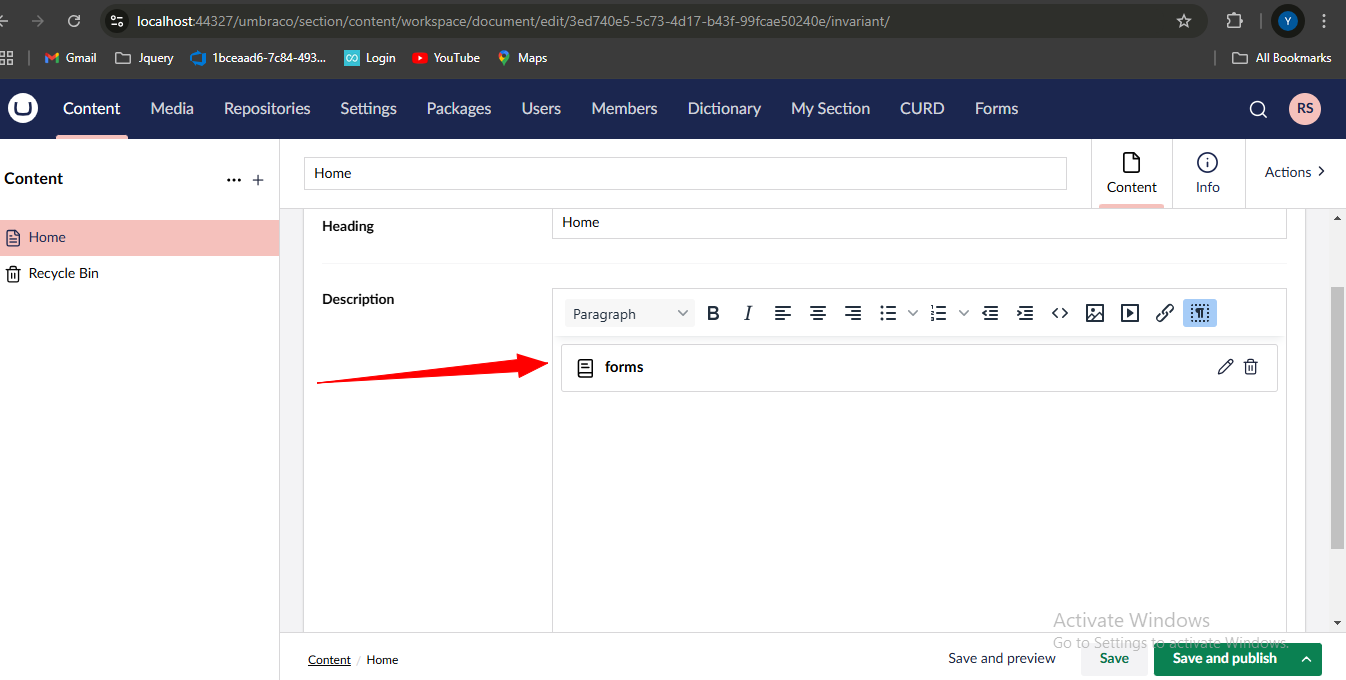Open browser extensions puzzle icon
Screen dimensions: 1346x680
[x=1234, y=21]
